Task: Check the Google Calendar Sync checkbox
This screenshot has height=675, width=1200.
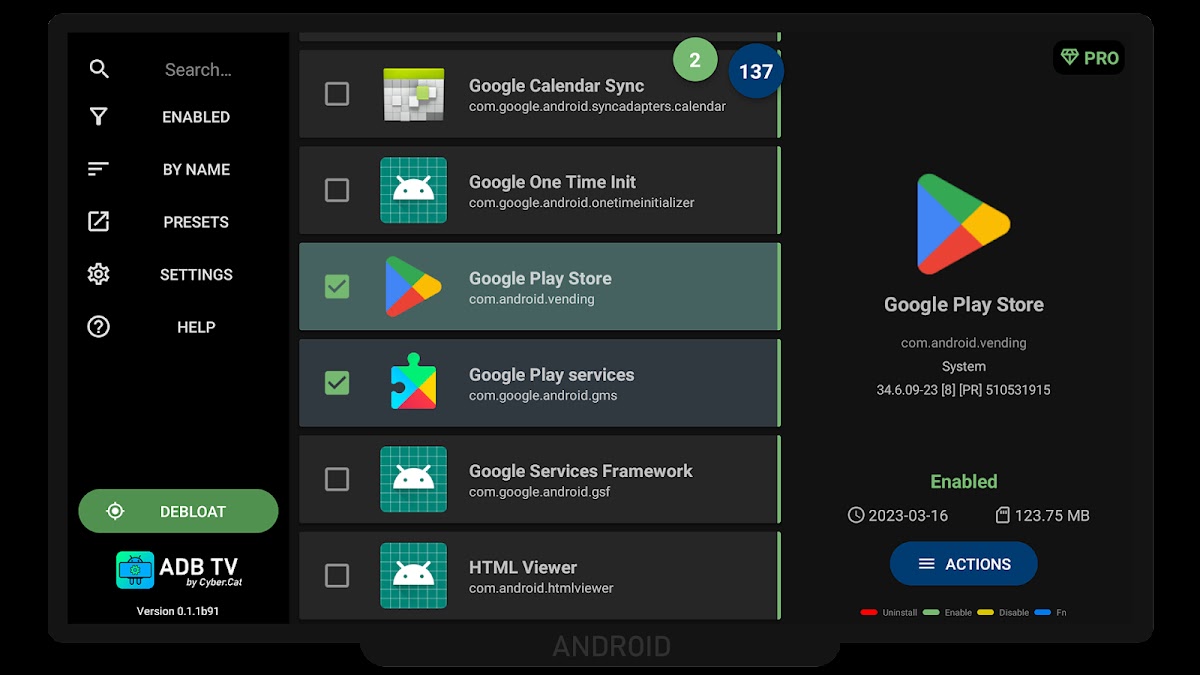Action: pyautogui.click(x=337, y=94)
